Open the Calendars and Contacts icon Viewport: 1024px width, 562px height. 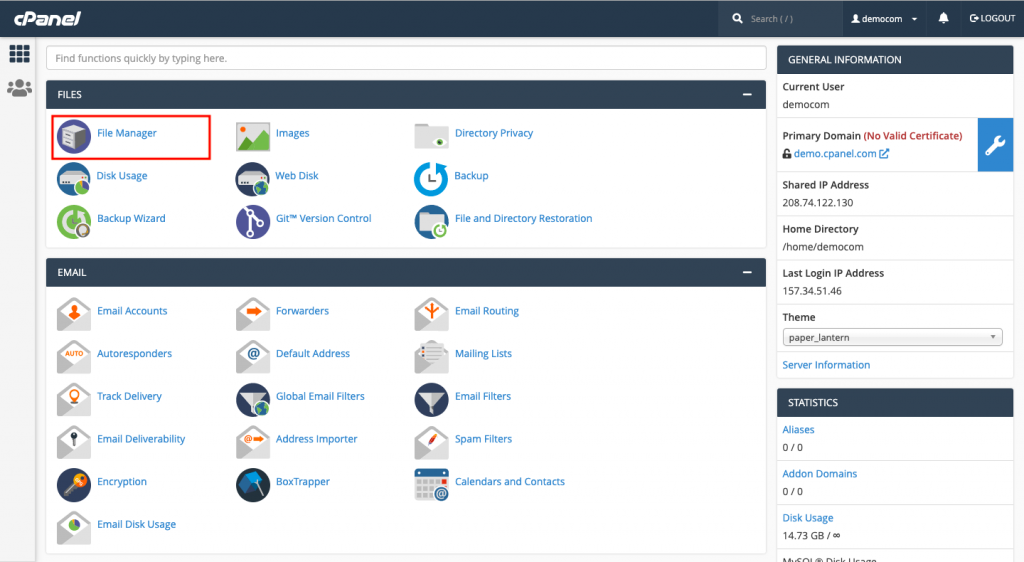431,485
